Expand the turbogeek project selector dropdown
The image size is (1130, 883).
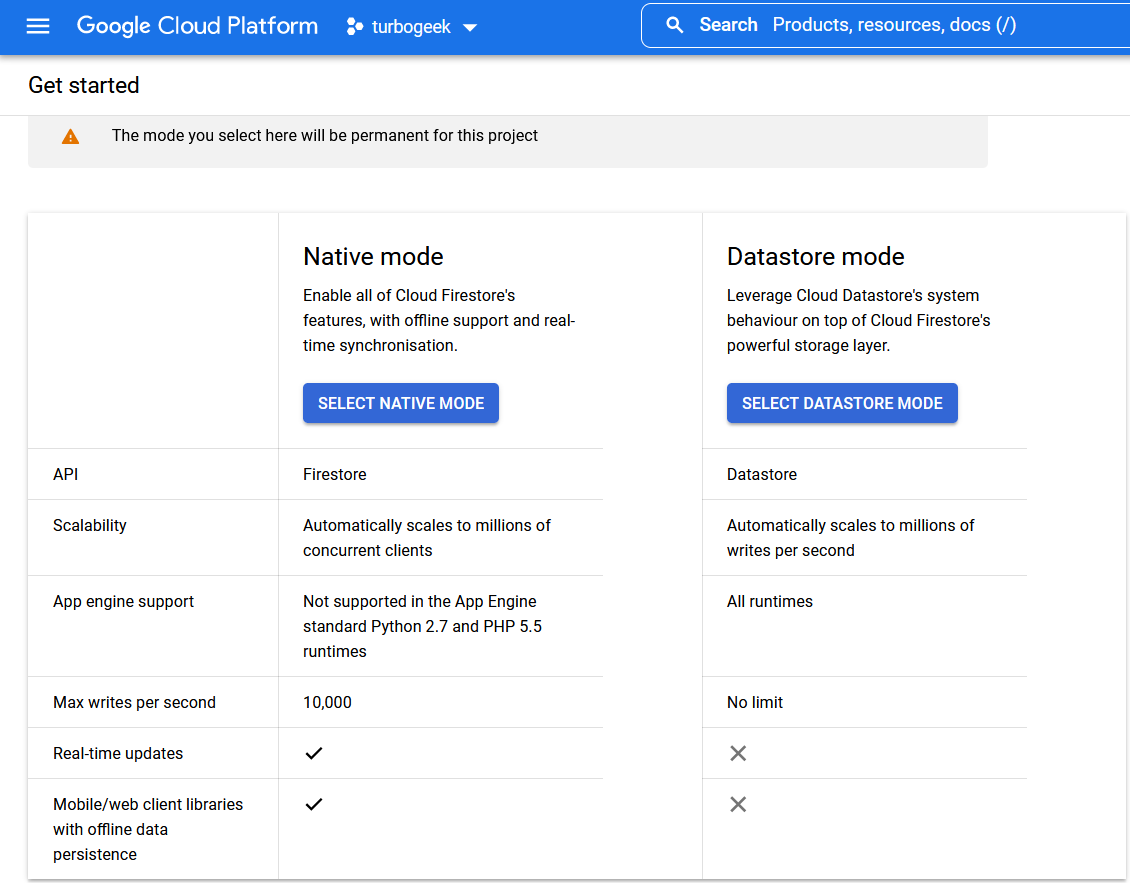coord(470,27)
